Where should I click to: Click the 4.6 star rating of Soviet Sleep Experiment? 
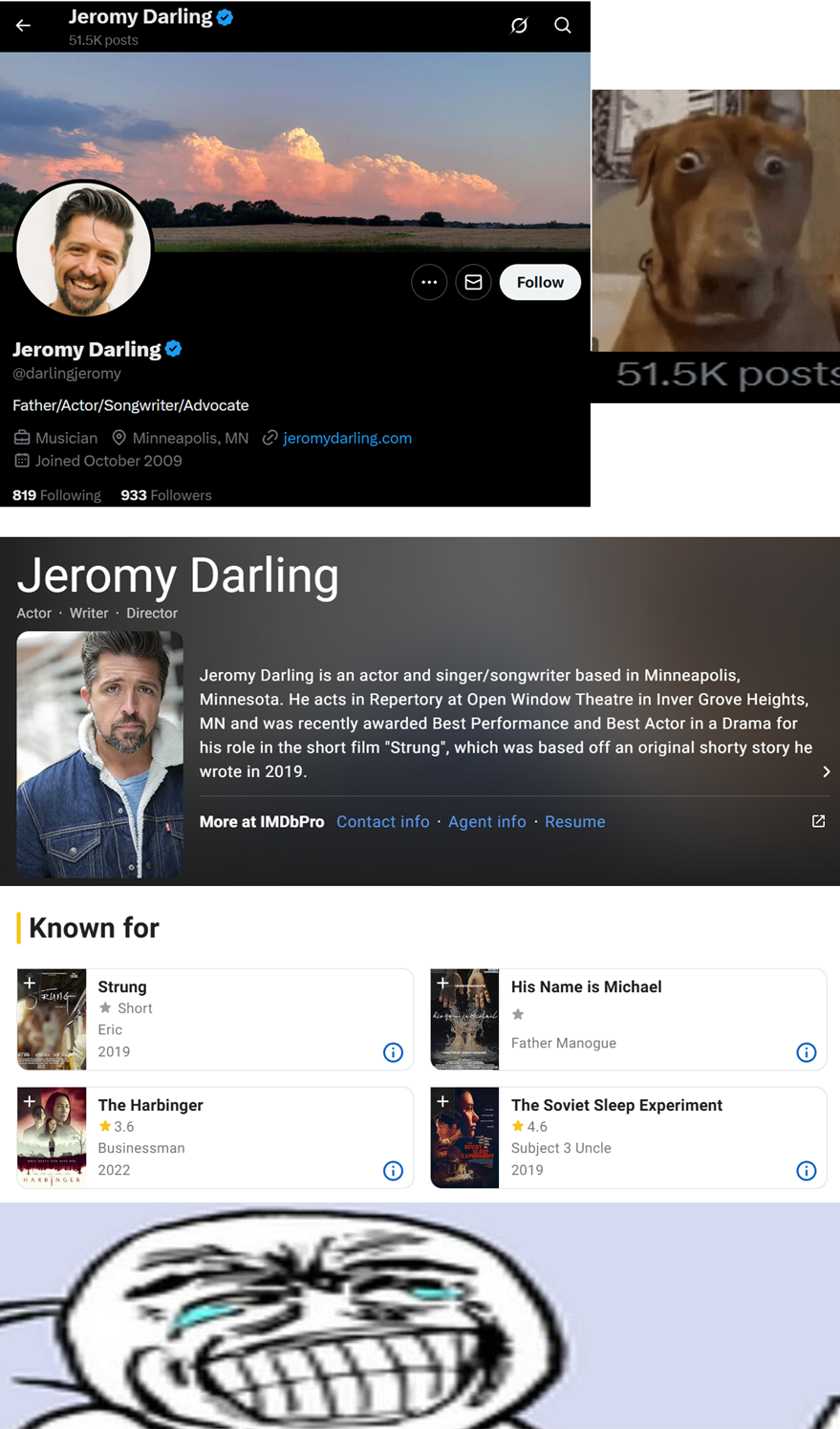point(529,1127)
